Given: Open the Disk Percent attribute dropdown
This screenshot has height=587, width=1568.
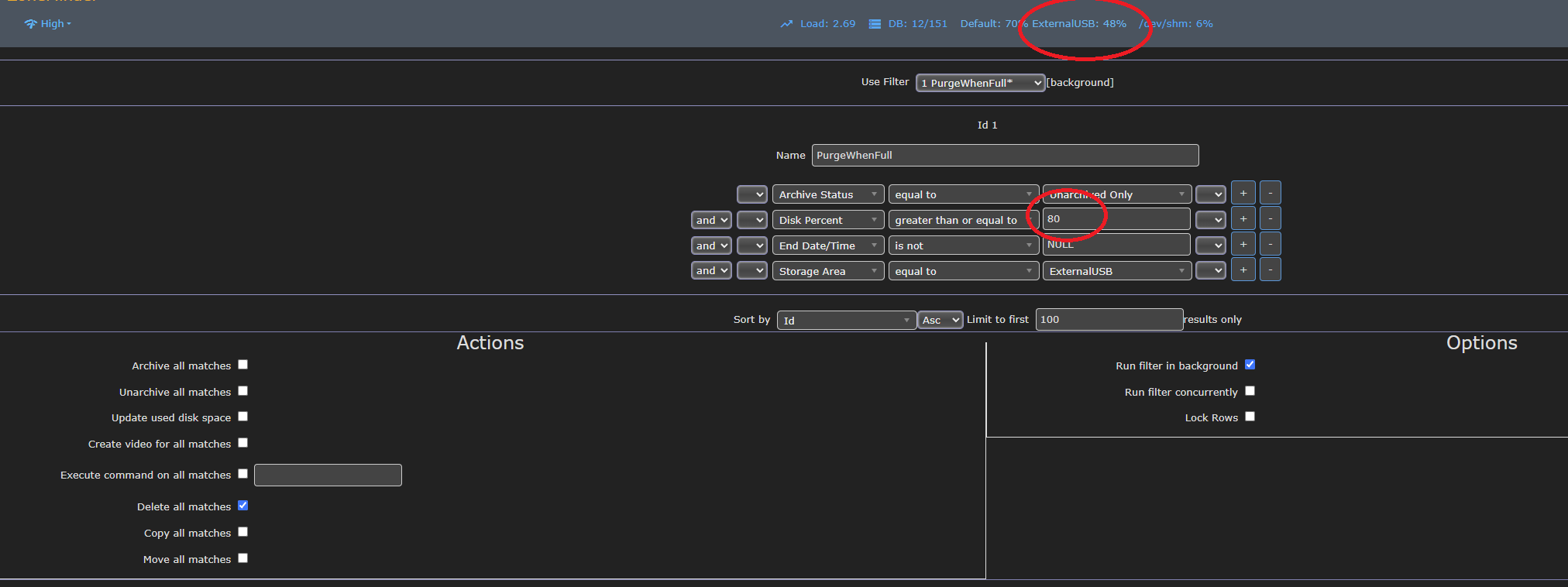Looking at the screenshot, I should pyautogui.click(x=828, y=220).
